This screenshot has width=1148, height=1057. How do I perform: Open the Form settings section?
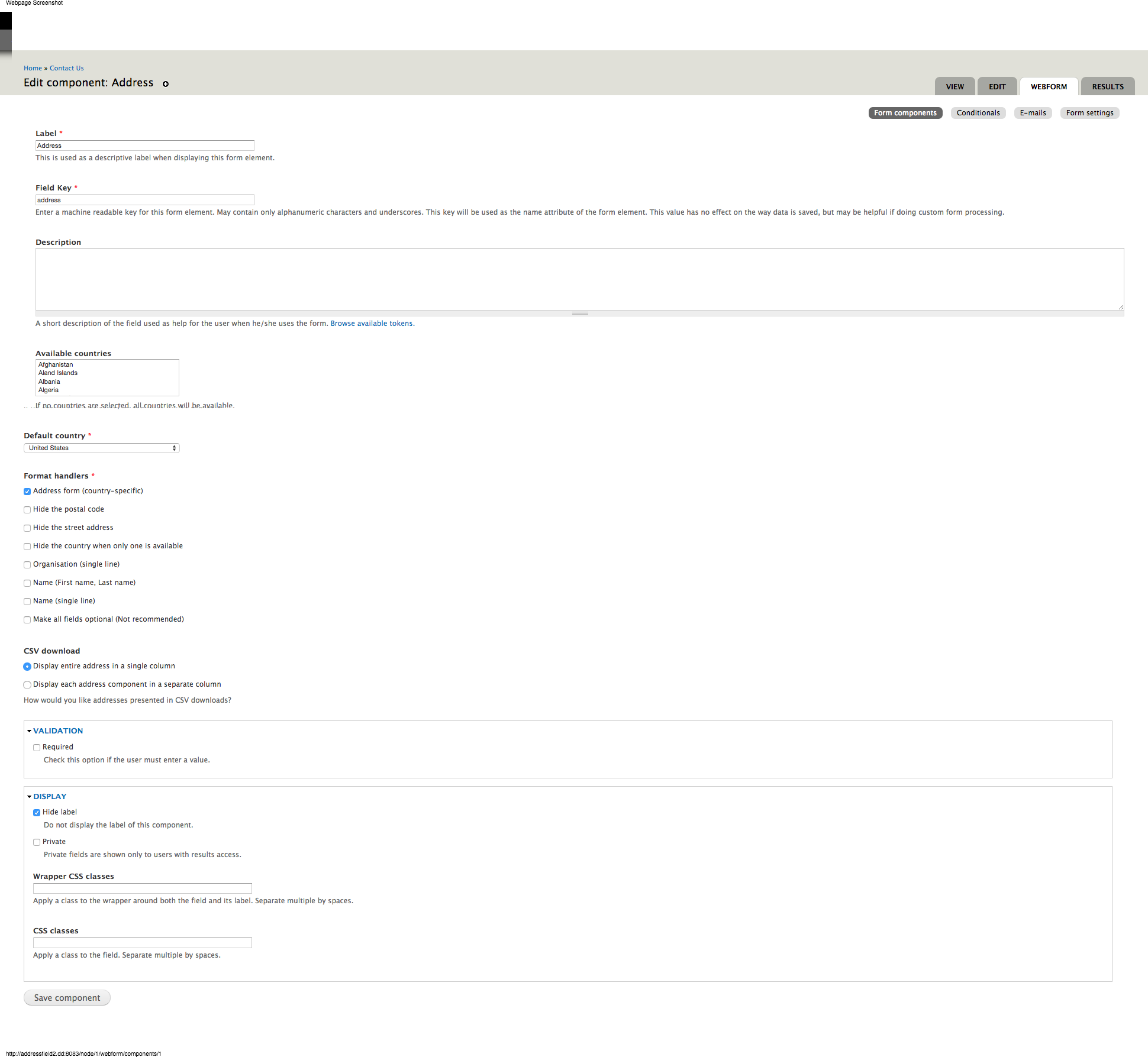point(1089,112)
